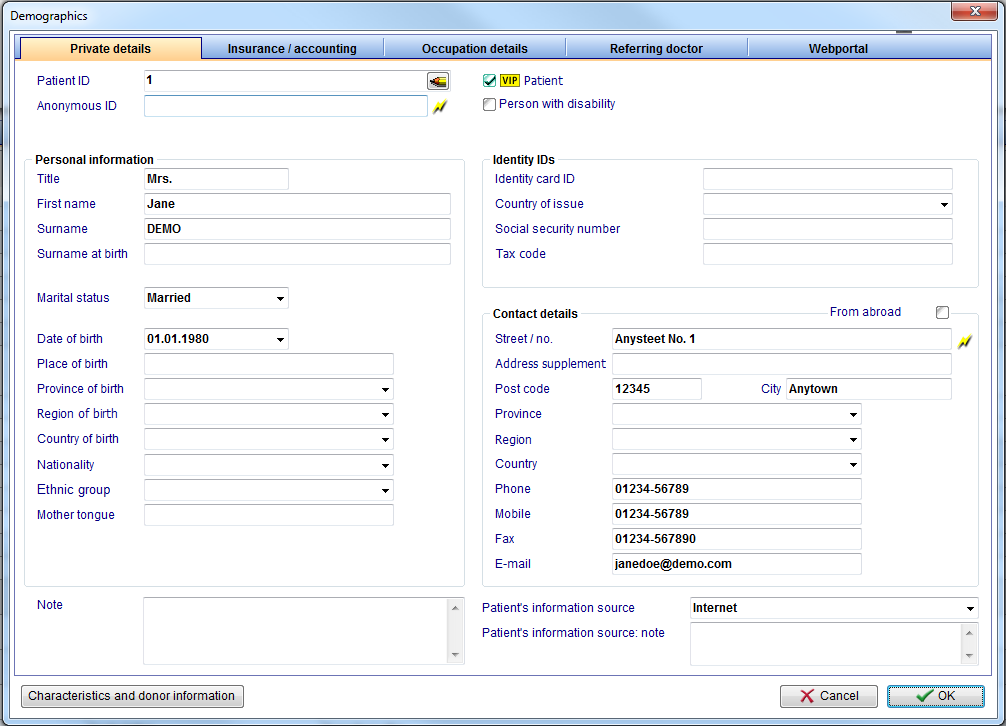Click information source note scrollbar up arrow

pos(969,632)
